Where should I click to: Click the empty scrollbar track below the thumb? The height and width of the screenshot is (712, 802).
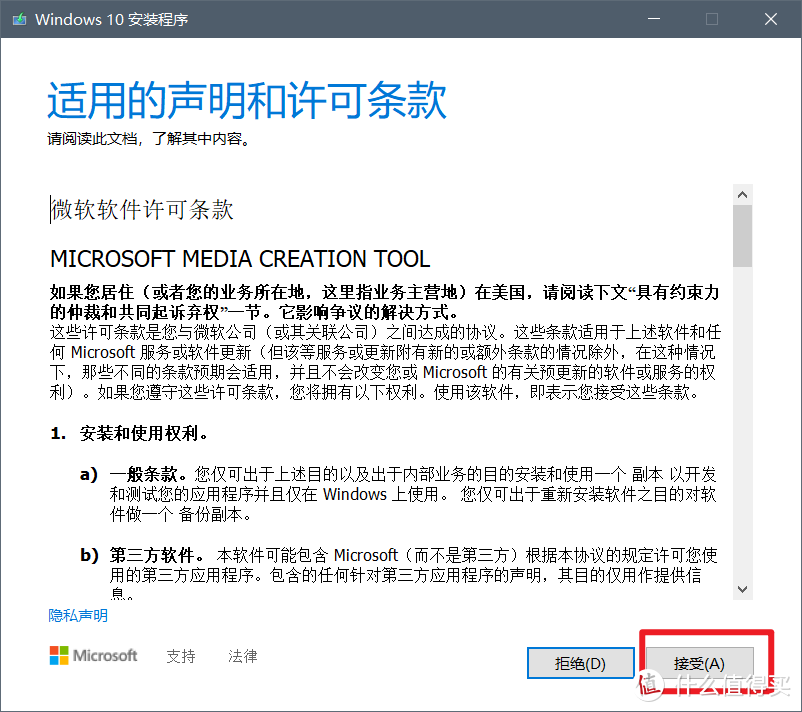point(742,422)
